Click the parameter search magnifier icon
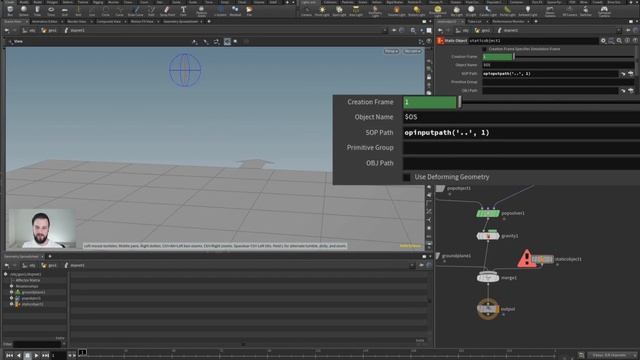640x360 pixels. click(619, 41)
